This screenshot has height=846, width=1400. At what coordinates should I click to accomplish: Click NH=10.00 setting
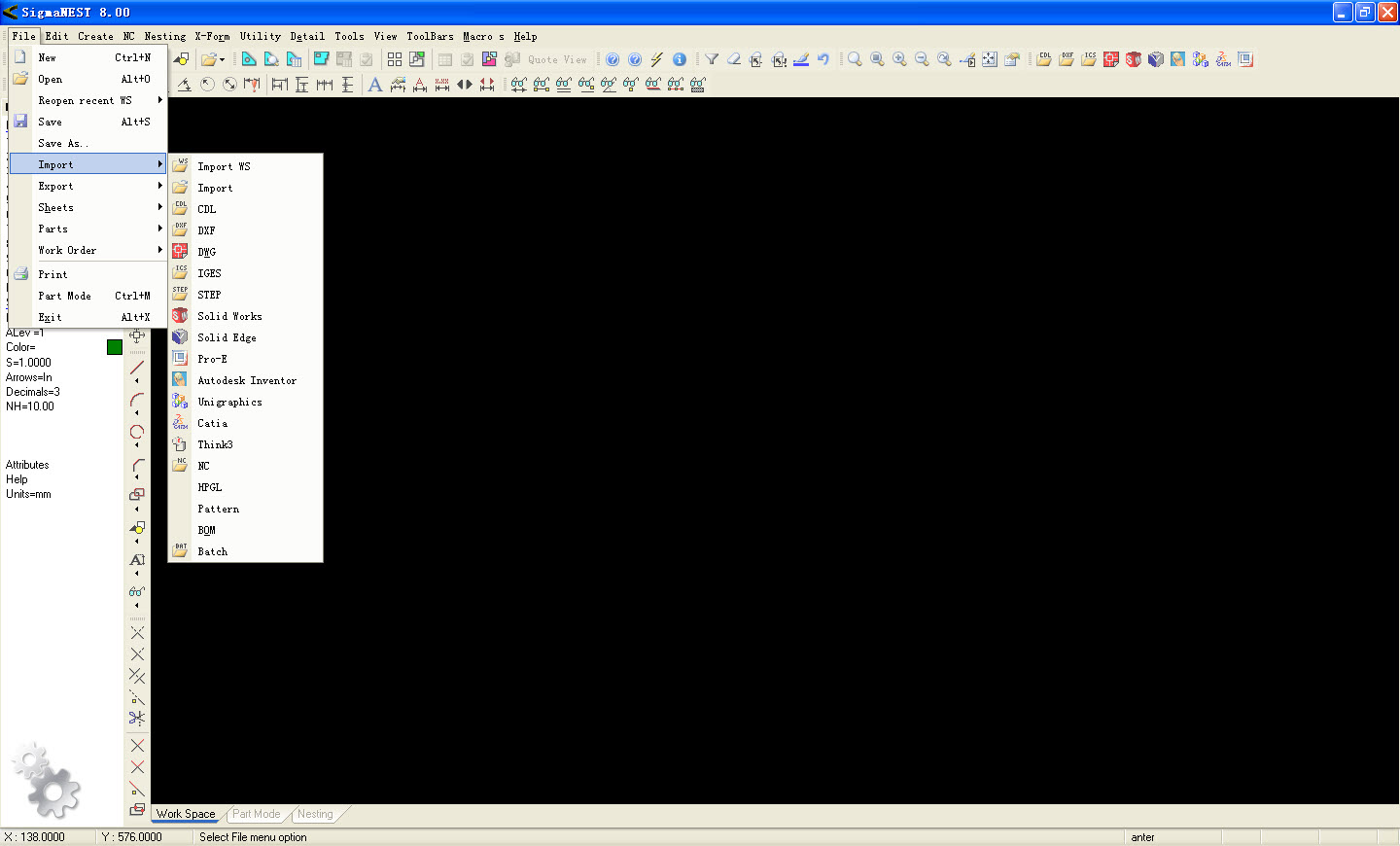click(x=30, y=406)
